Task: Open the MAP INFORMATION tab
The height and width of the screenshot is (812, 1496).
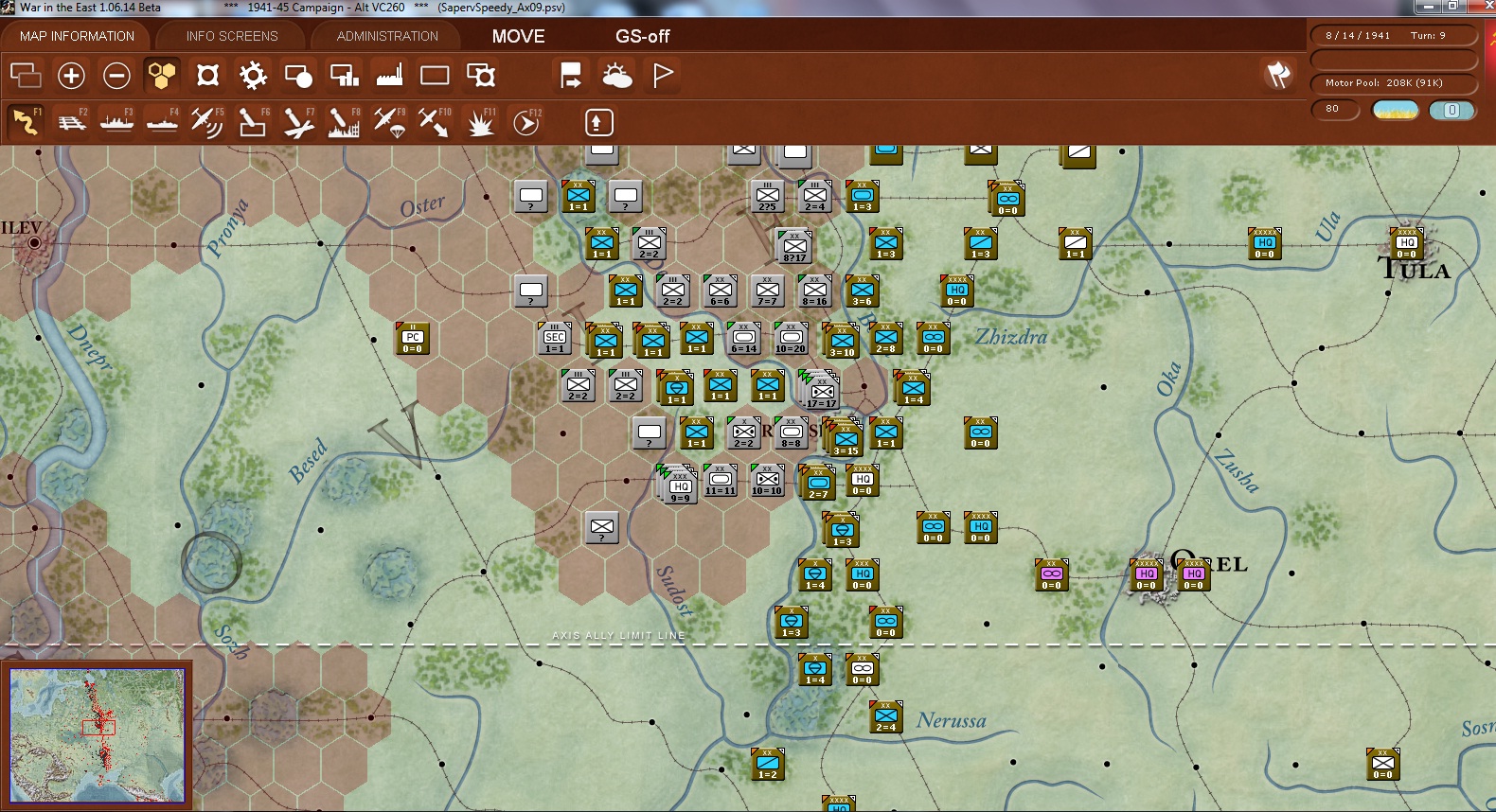Action: [77, 36]
